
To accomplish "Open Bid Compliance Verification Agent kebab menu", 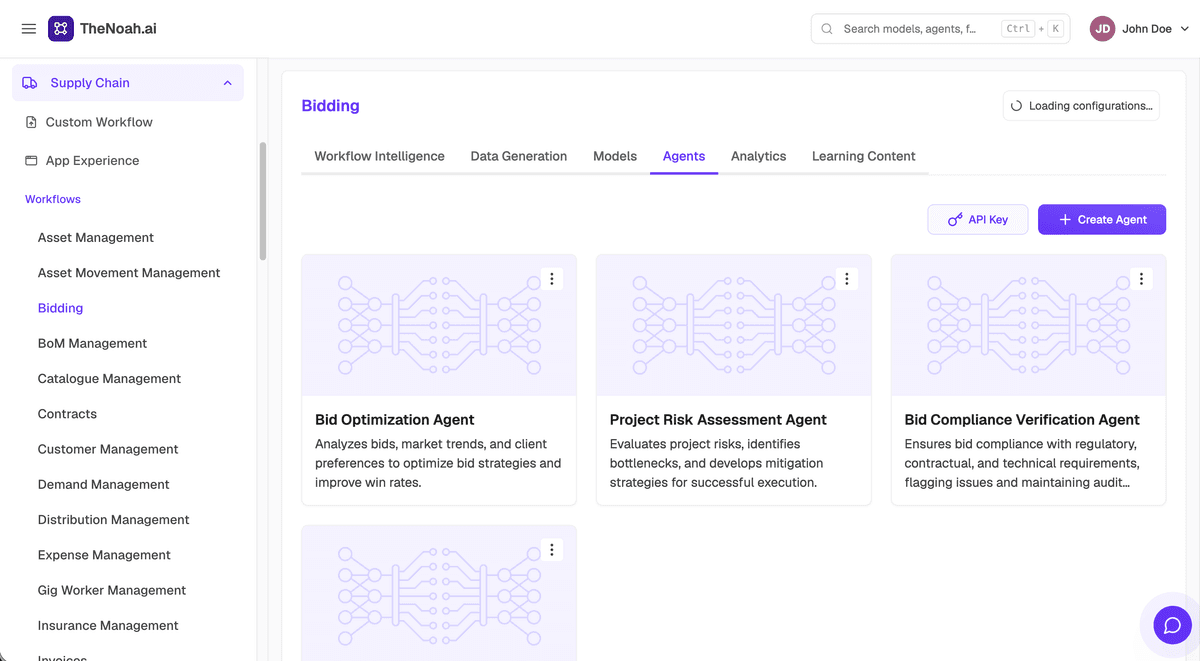I will tap(1141, 280).
